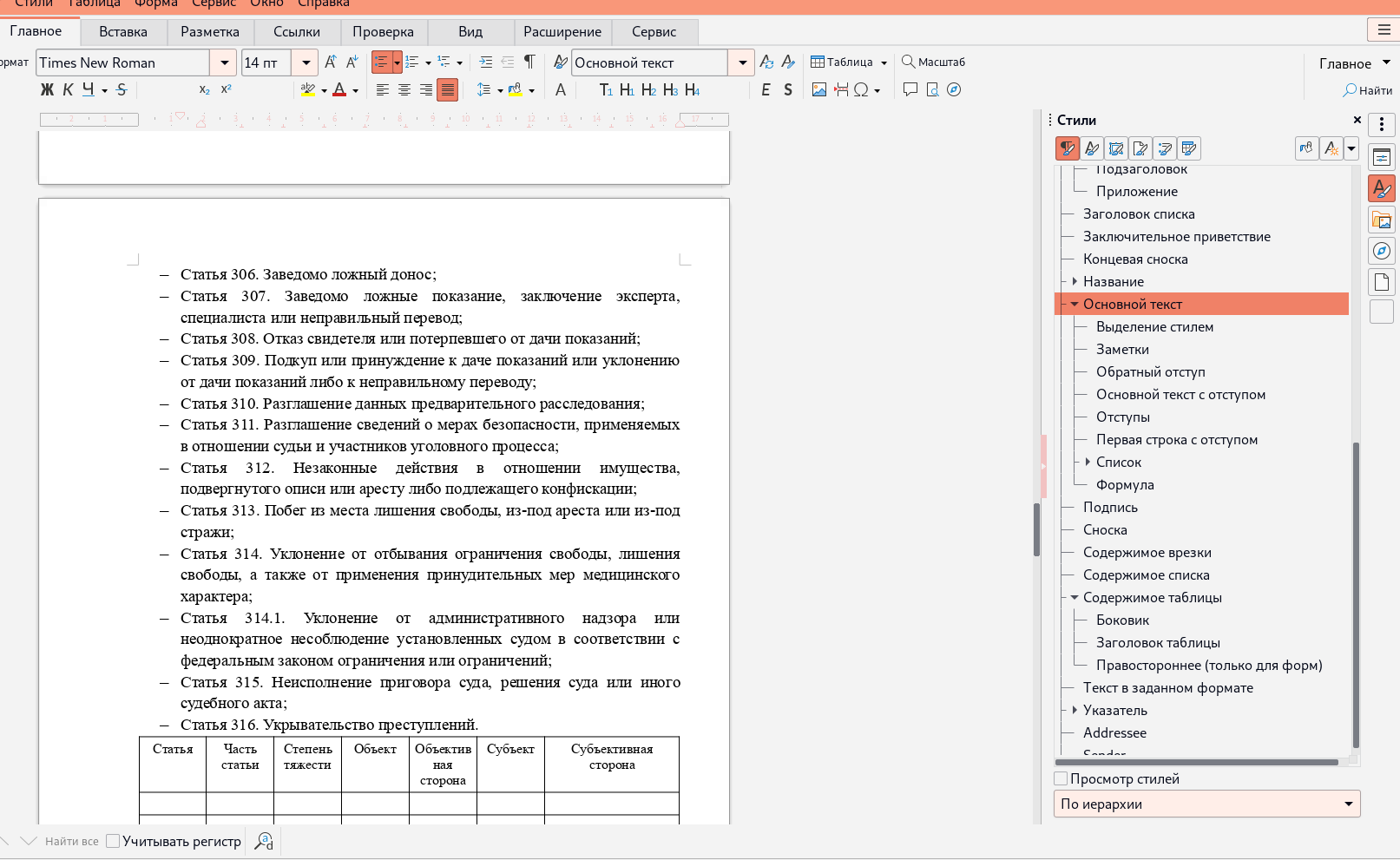Click the strikethrough formatting icon
This screenshot has height=860, width=1400.
pyautogui.click(x=122, y=89)
